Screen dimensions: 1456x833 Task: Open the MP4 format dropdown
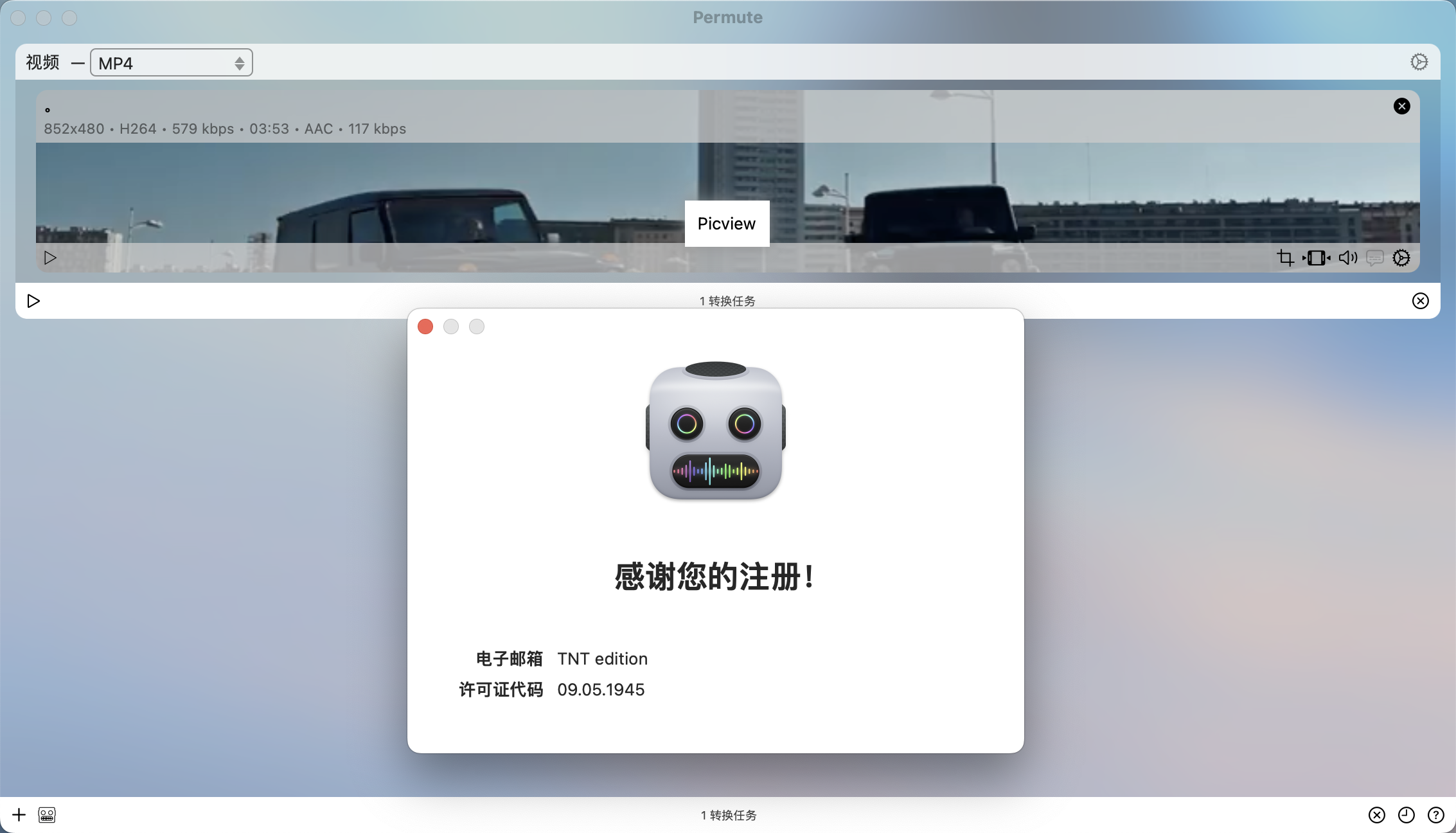pyautogui.click(x=172, y=63)
